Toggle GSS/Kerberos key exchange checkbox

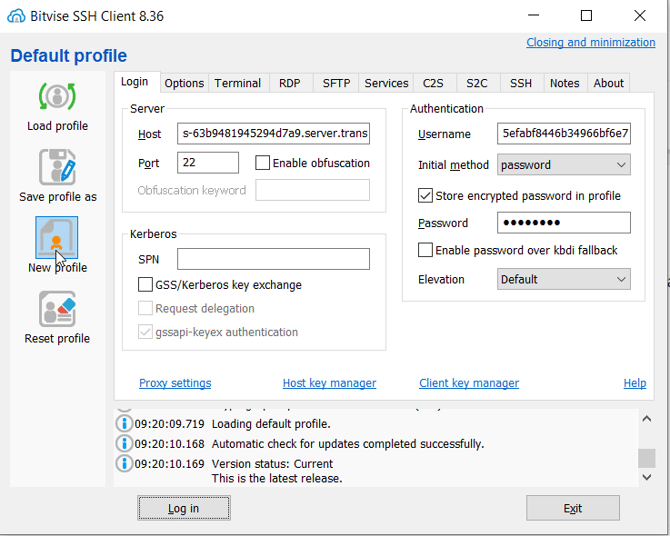145,285
